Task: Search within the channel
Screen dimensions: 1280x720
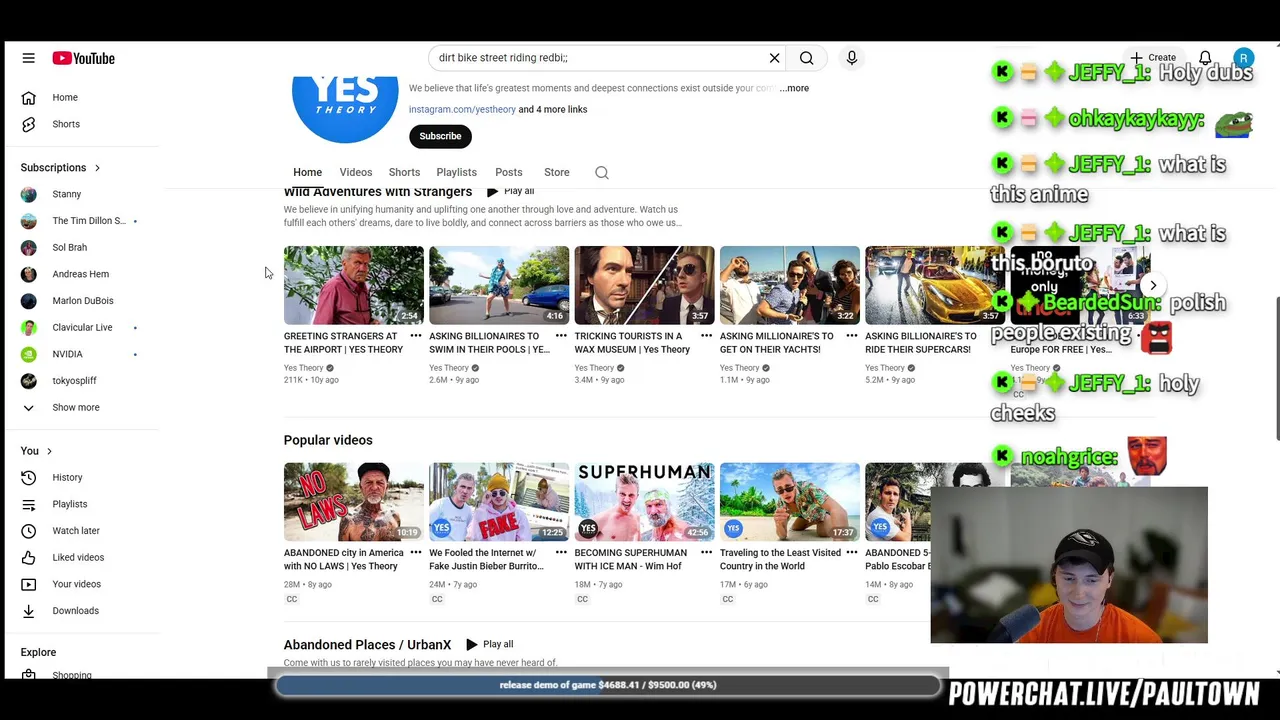Action: (x=602, y=172)
